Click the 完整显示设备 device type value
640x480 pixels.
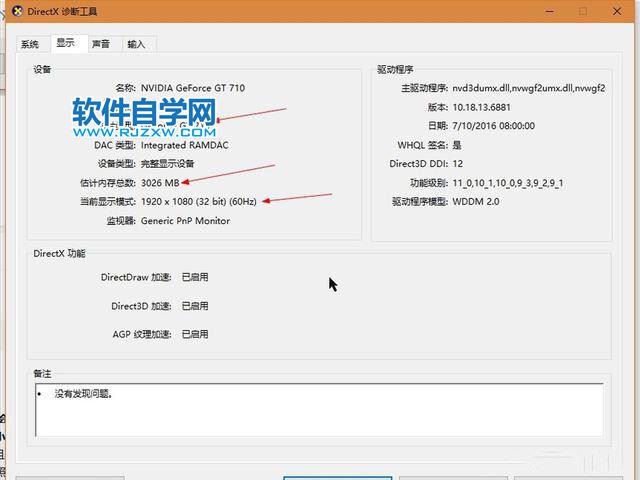[167, 164]
